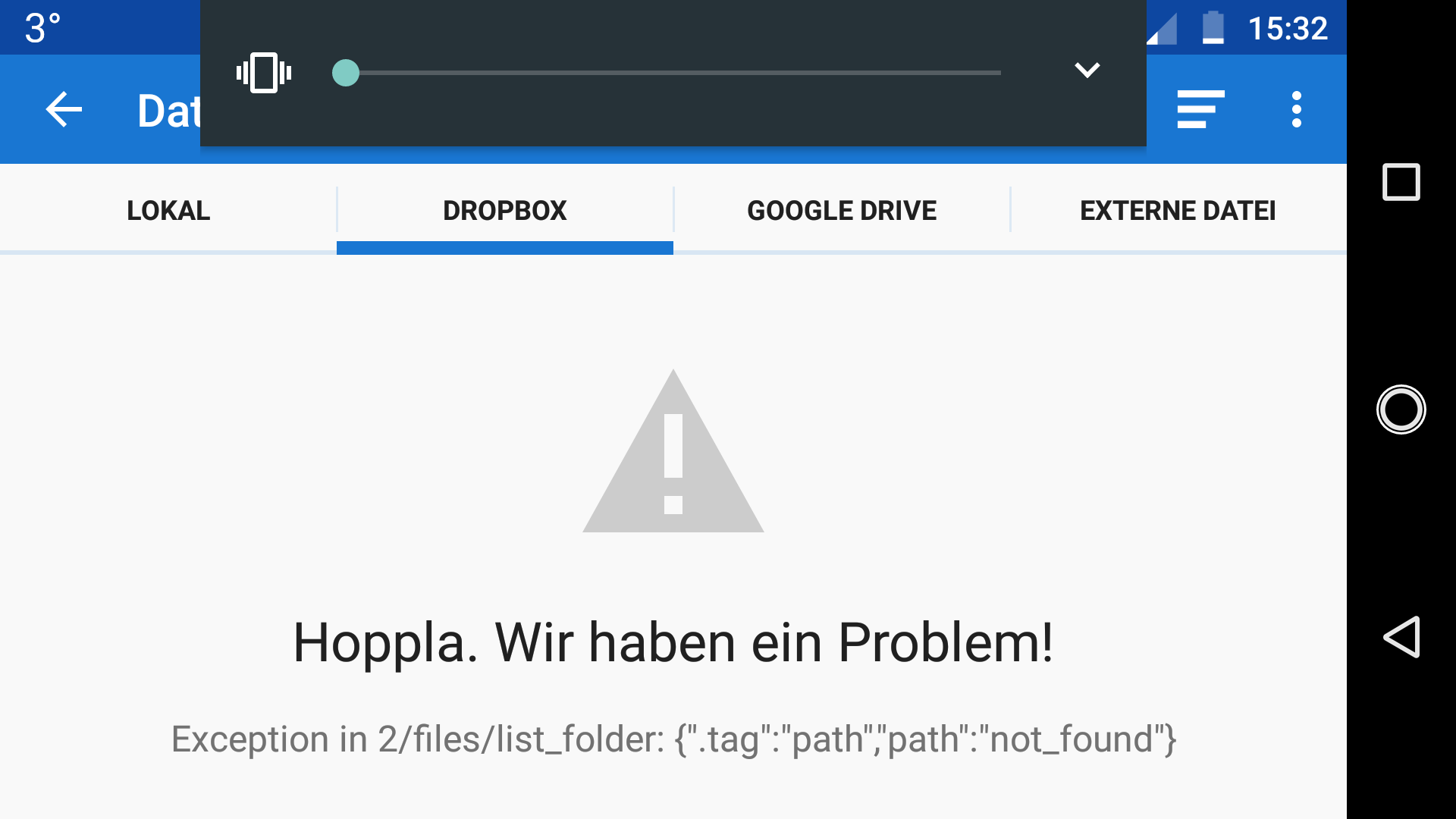The image size is (1456, 819).
Task: Tap the Android home circle button
Action: click(1401, 409)
